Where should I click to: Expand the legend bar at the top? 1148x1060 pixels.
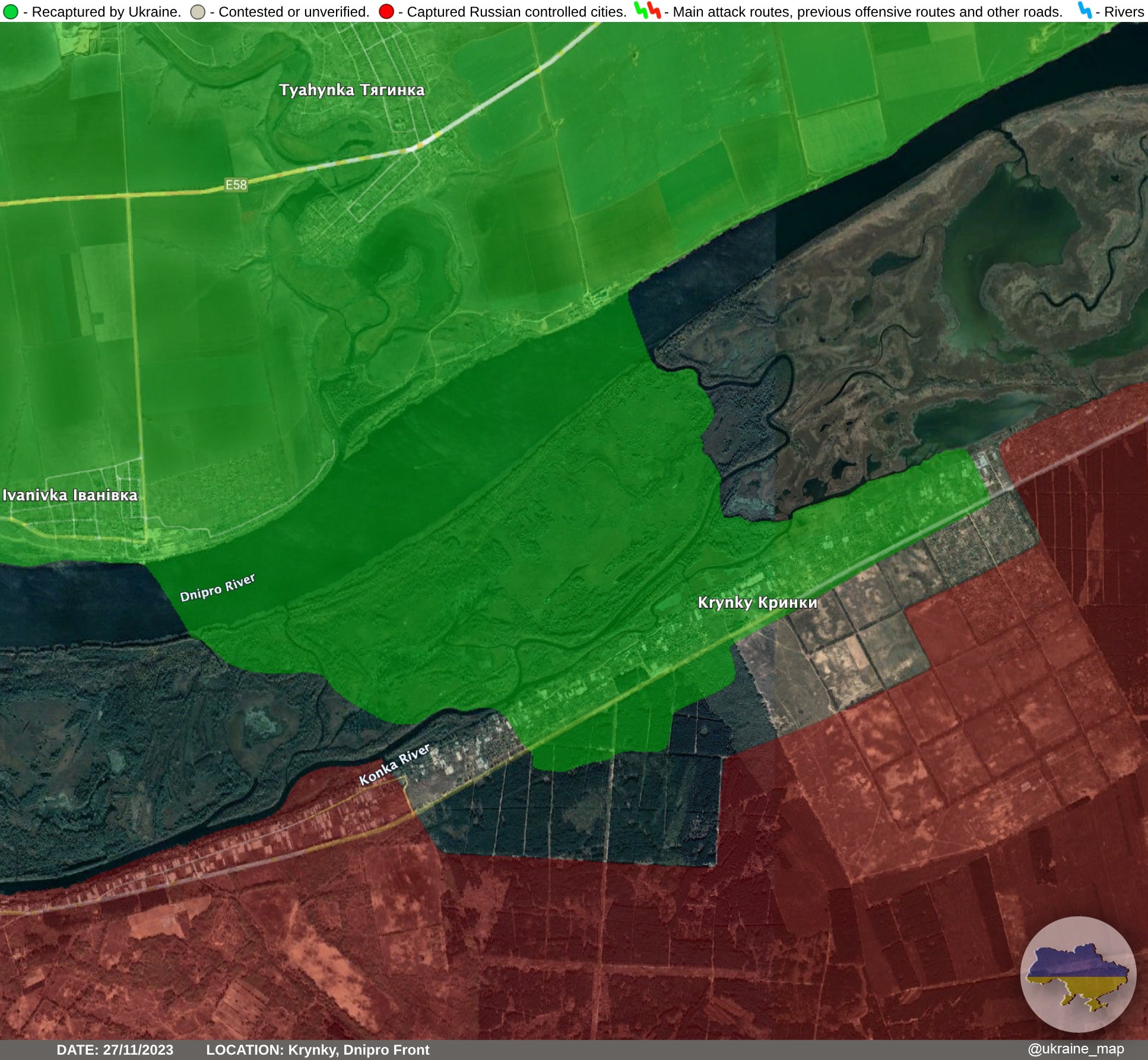[x=574, y=9]
